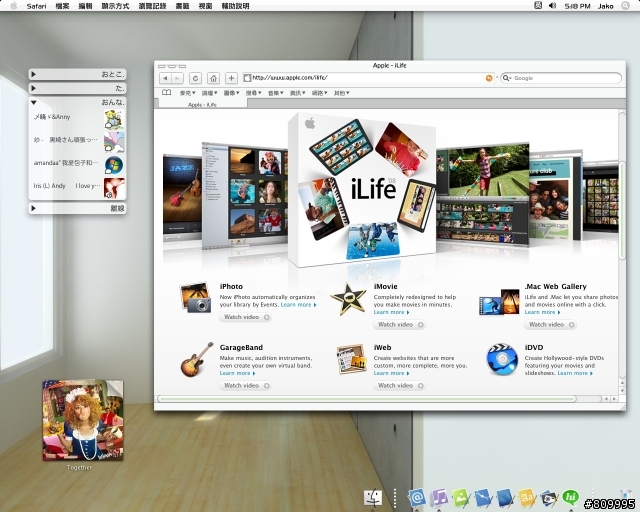Image resolution: width=640 pixels, height=512 pixels.
Task: Click the .Mac Web Gallery icon
Action: 499,302
